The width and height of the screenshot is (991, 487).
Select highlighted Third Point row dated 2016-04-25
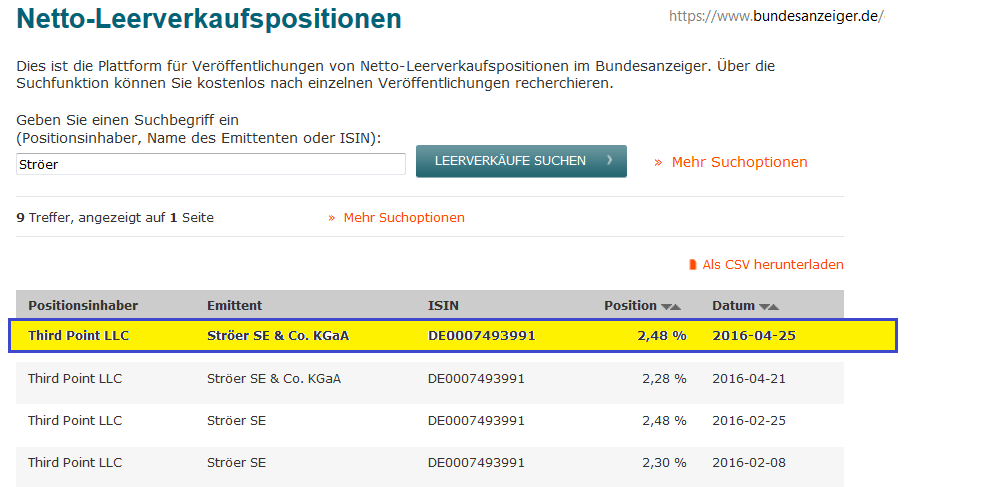(x=452, y=335)
